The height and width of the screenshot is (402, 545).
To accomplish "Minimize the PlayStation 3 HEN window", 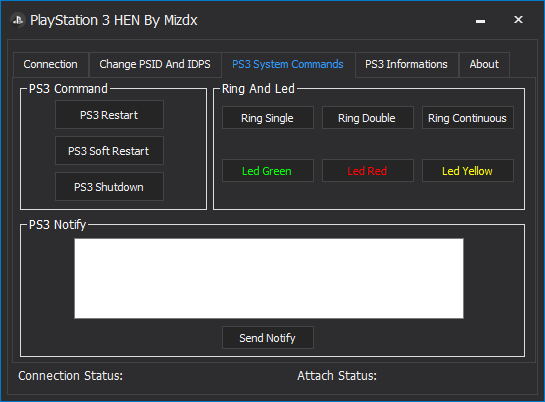I will [480, 21].
